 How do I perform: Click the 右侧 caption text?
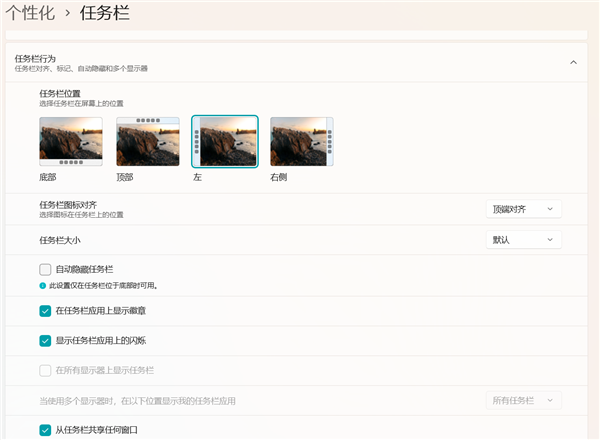[x=279, y=177]
